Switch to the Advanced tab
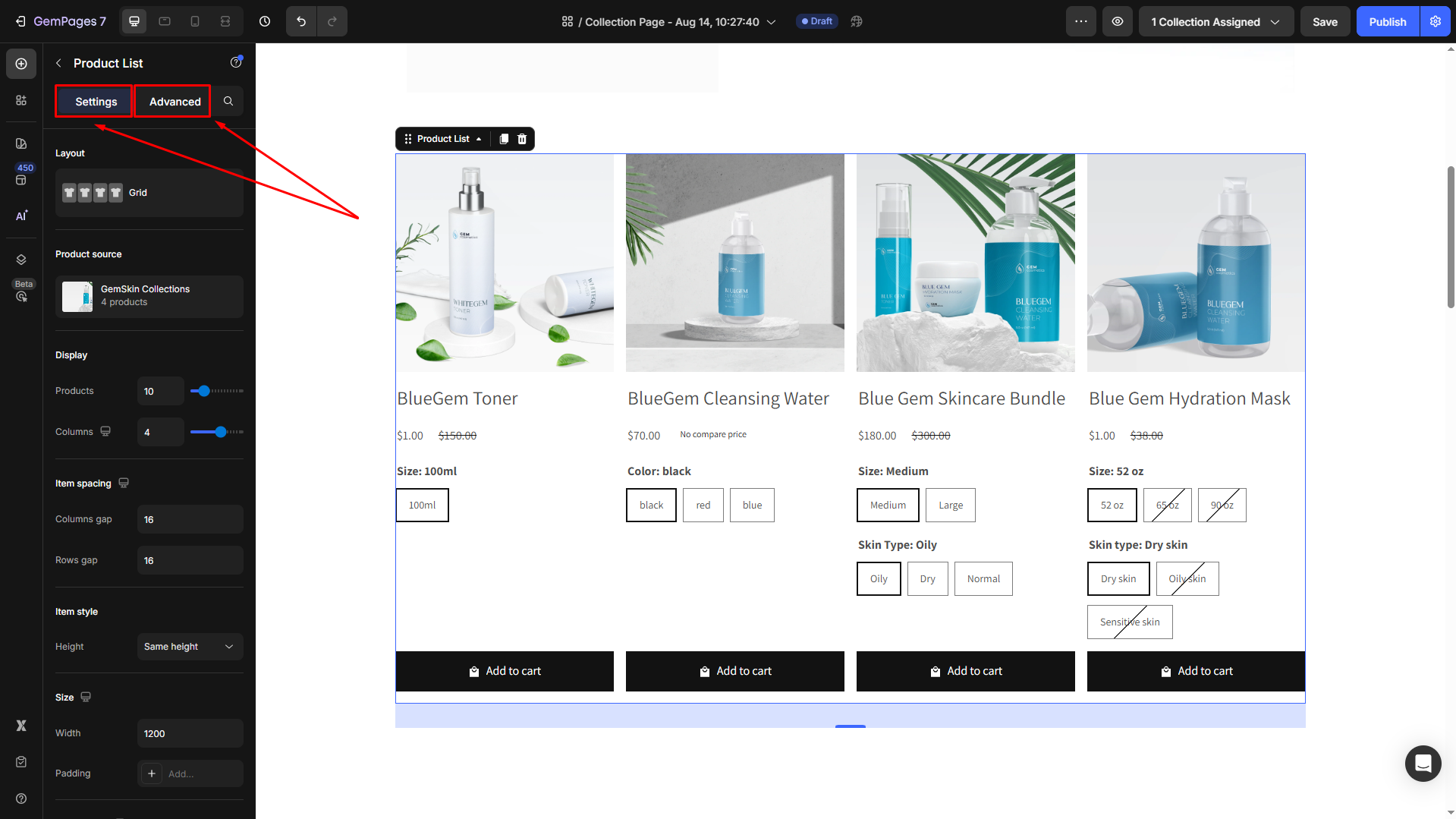The image size is (1456, 819). tap(175, 102)
